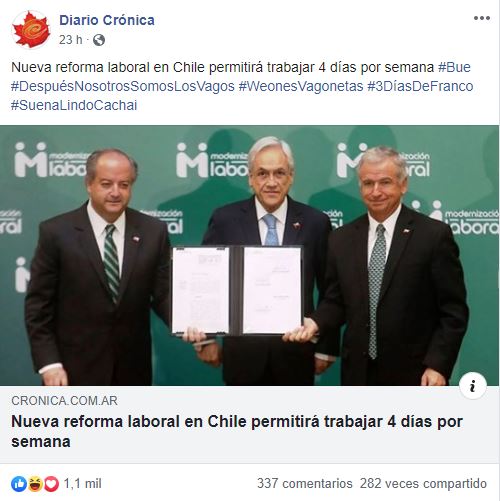Open the 337 comentarios link
This screenshot has width=500, height=501.
point(304,483)
